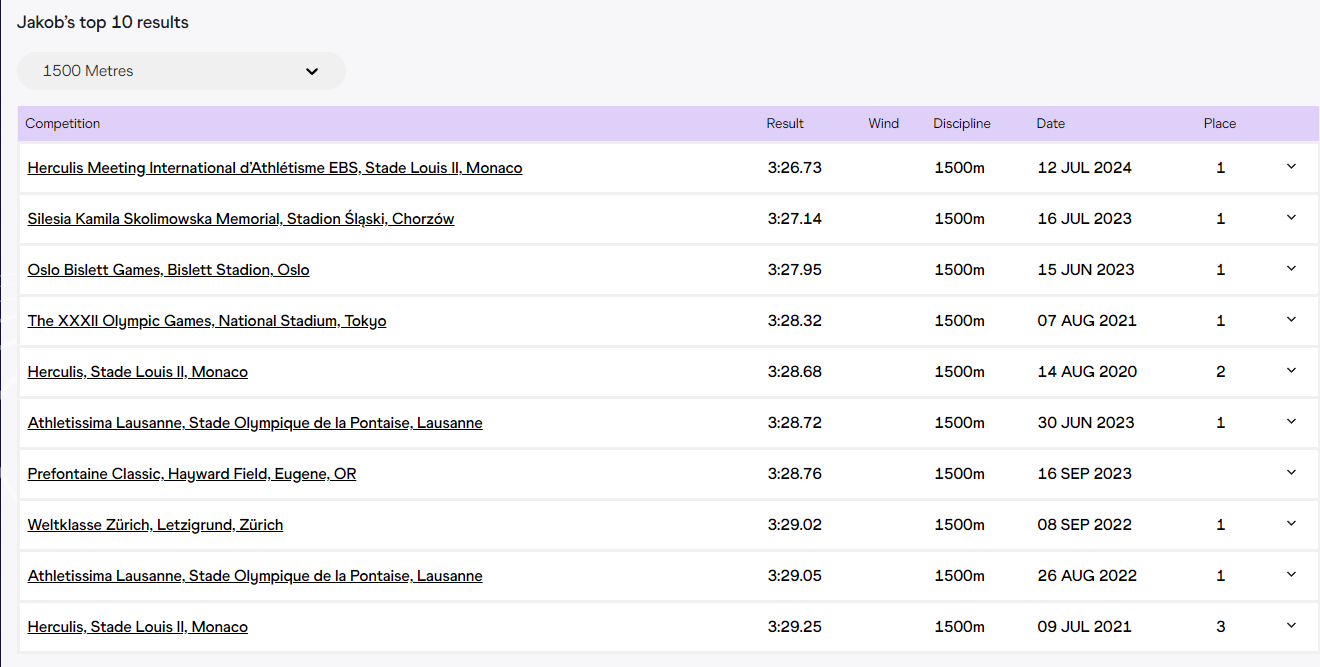
Task: Expand the 09 JUL 2021 Herculis row
Action: (1290, 626)
